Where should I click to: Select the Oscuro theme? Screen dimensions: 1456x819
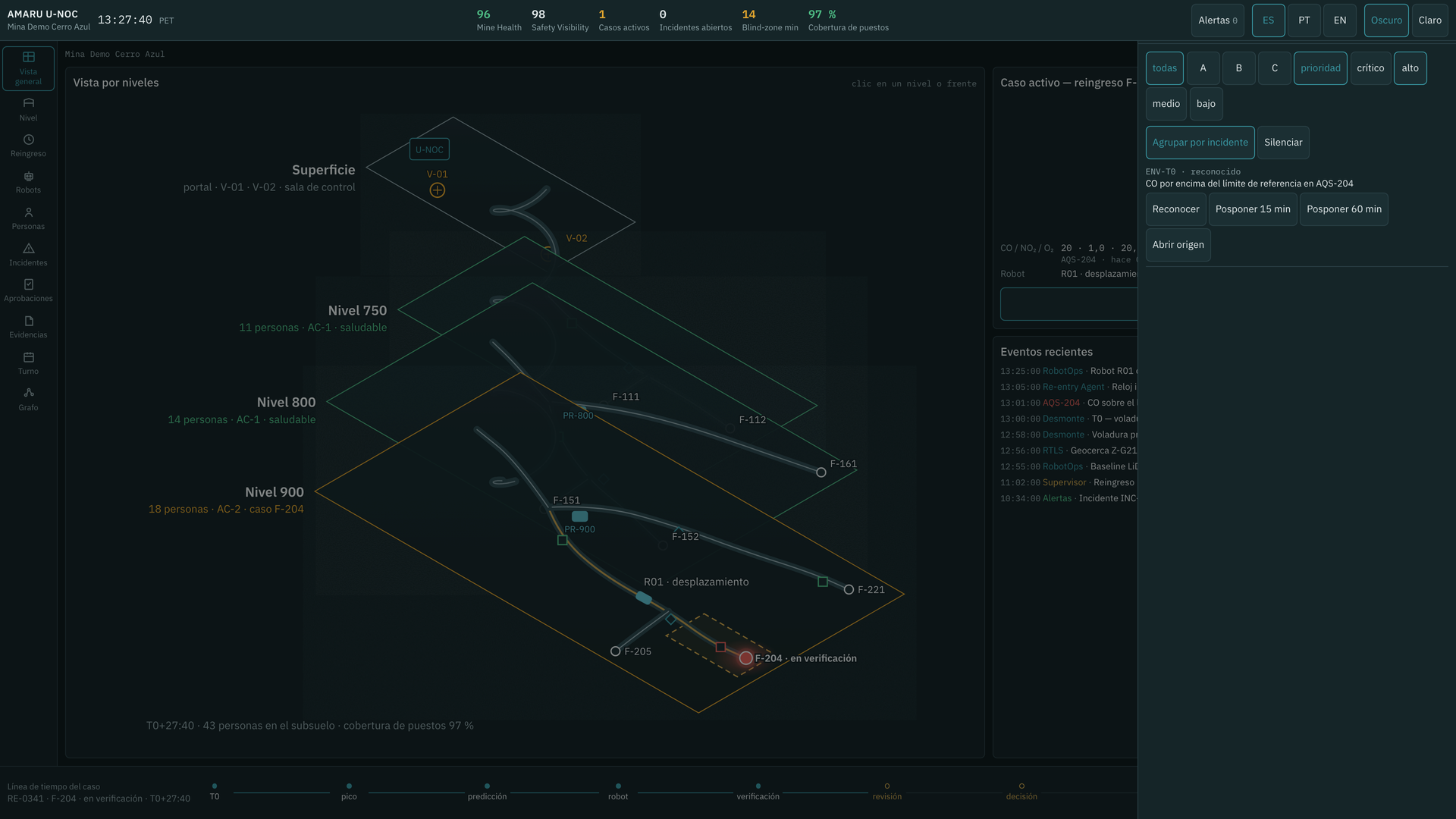tap(1386, 20)
